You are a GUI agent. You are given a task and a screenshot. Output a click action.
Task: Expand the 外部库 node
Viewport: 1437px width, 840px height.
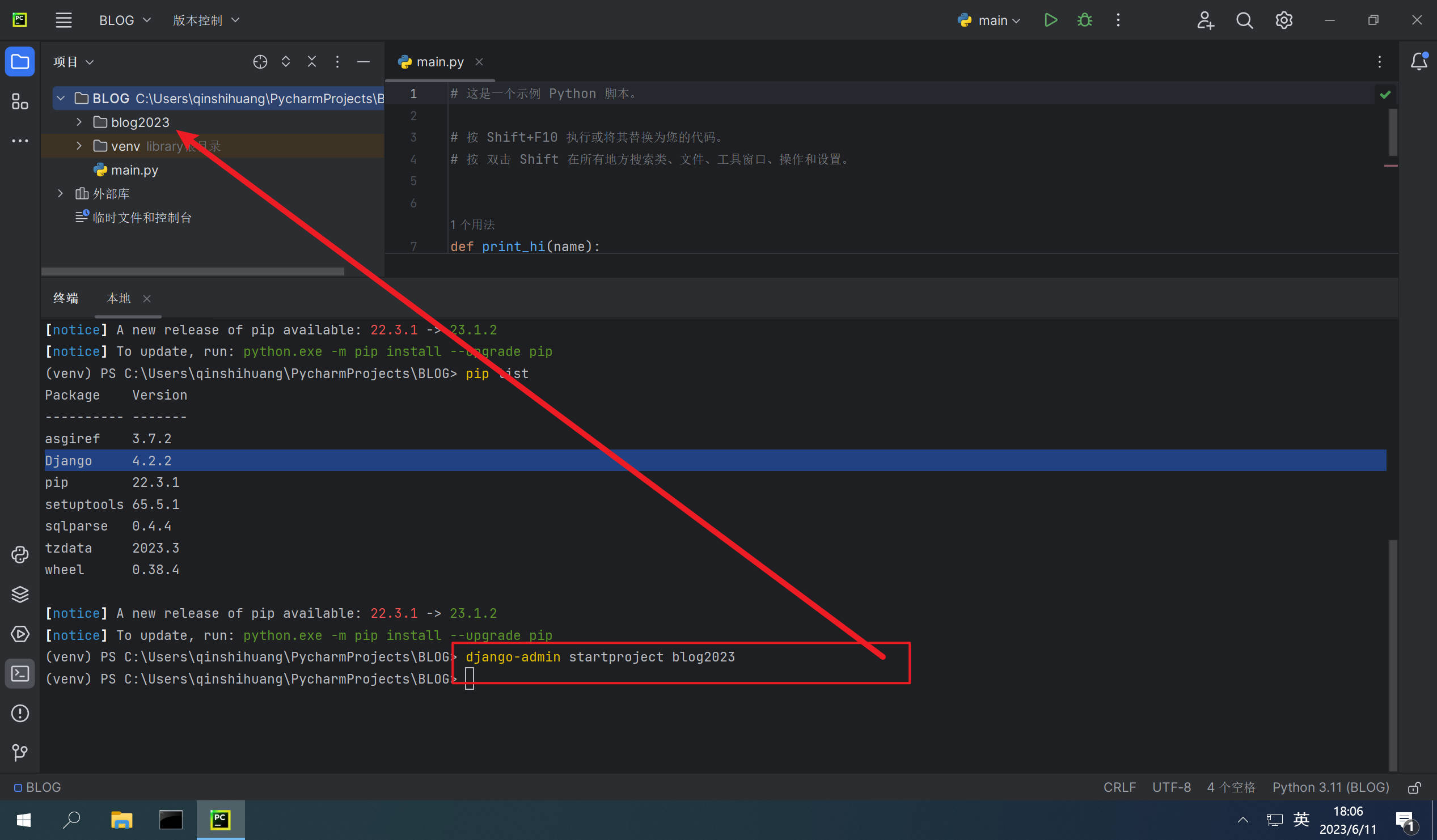pyautogui.click(x=61, y=194)
